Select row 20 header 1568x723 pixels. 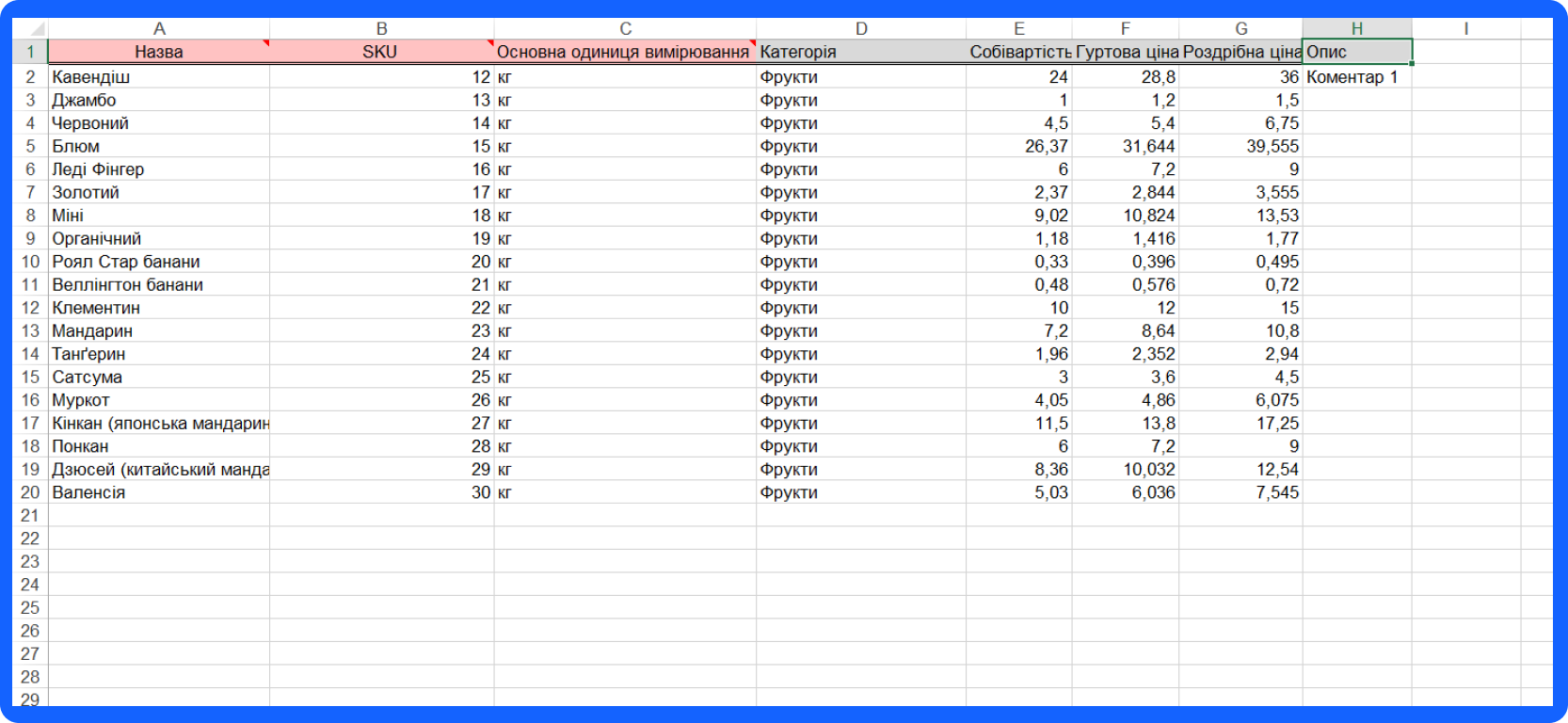tap(30, 492)
